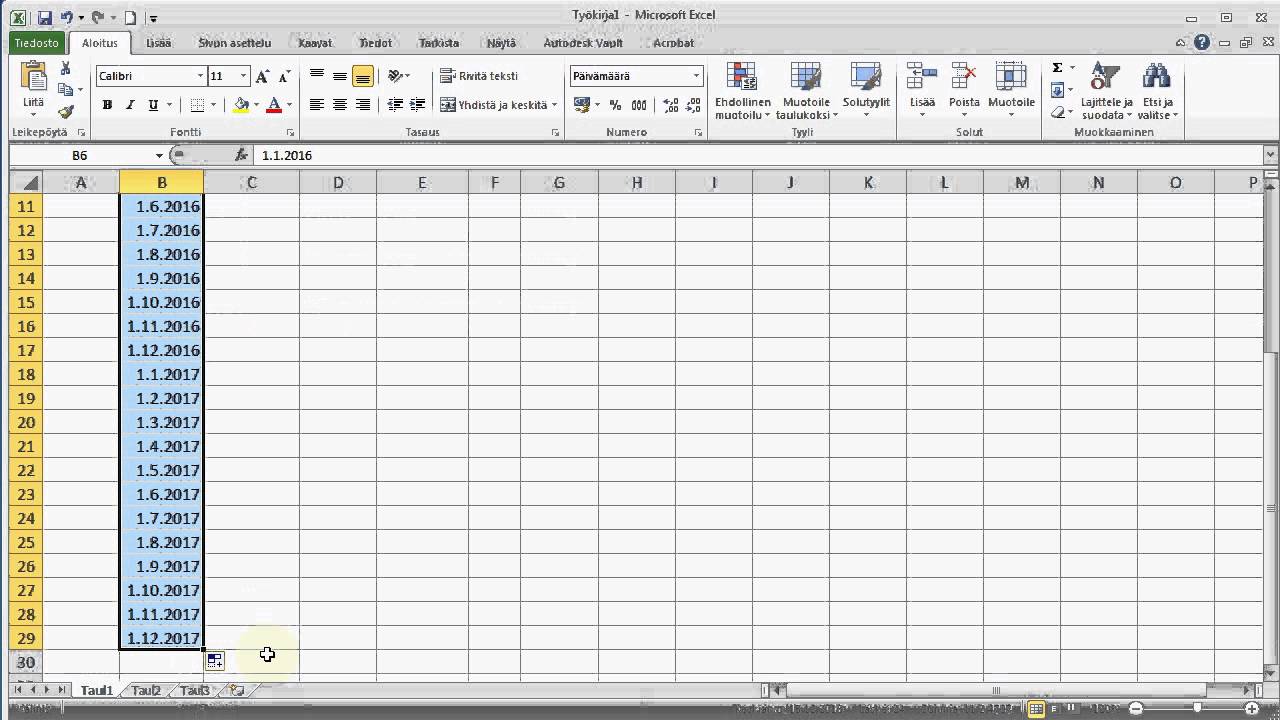Save the workbook from quick access toolbar
The image size is (1280, 720).
pos(43,18)
